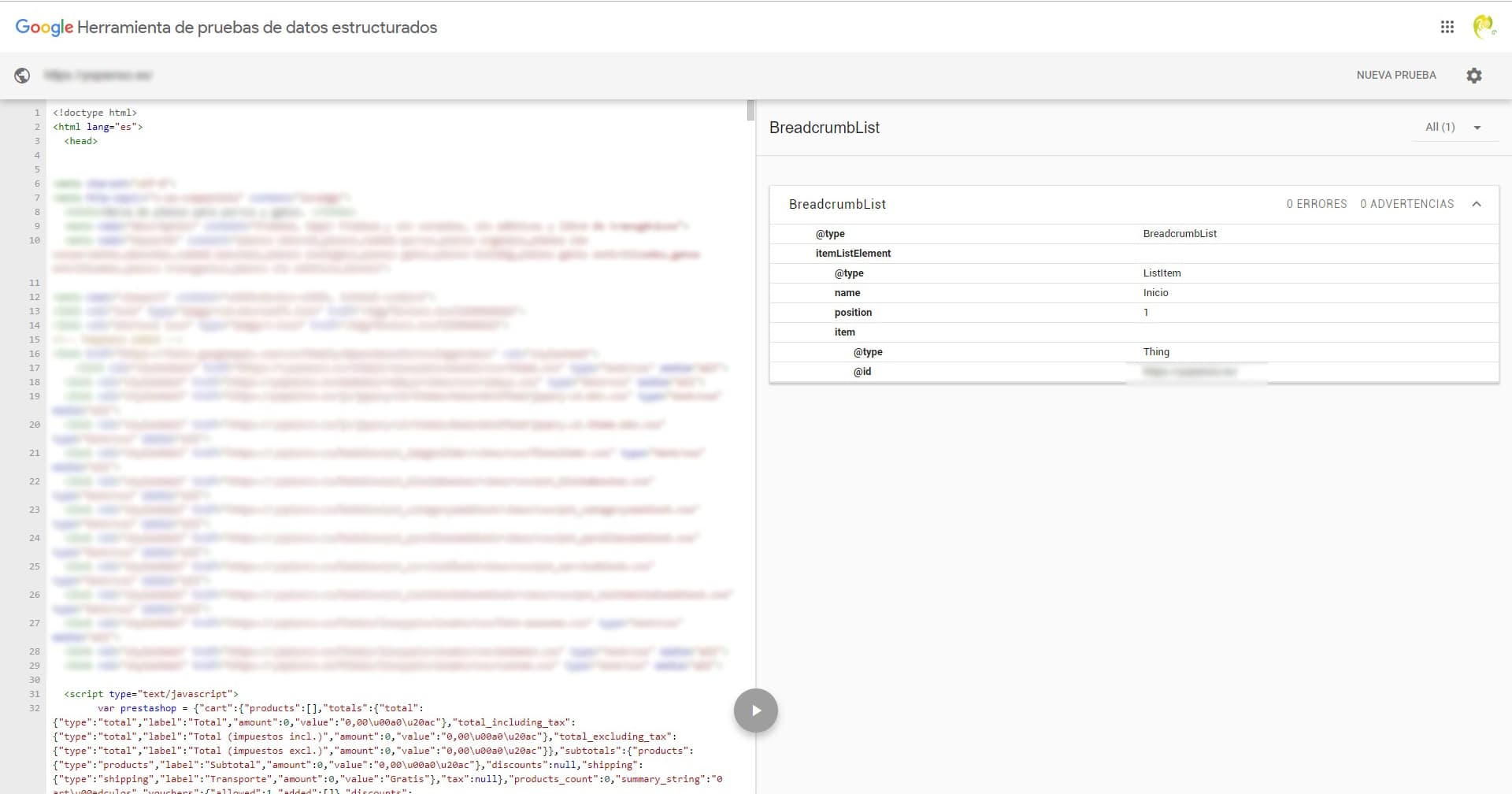Select the 0 ADVERTENCIAS counter
The height and width of the screenshot is (794, 1512).
point(1406,204)
